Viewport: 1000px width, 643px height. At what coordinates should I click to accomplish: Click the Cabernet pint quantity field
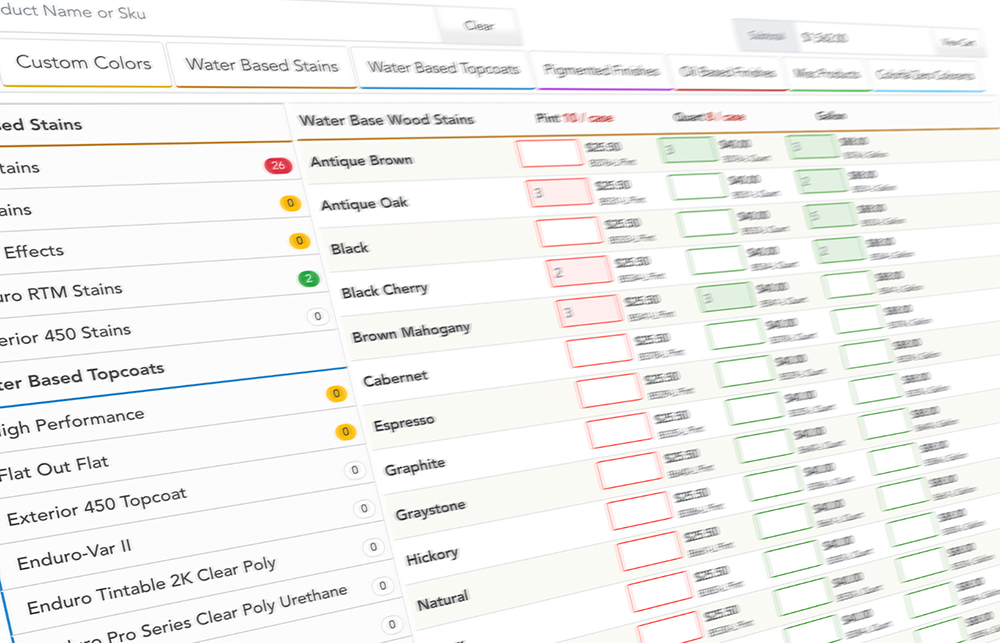(599, 351)
